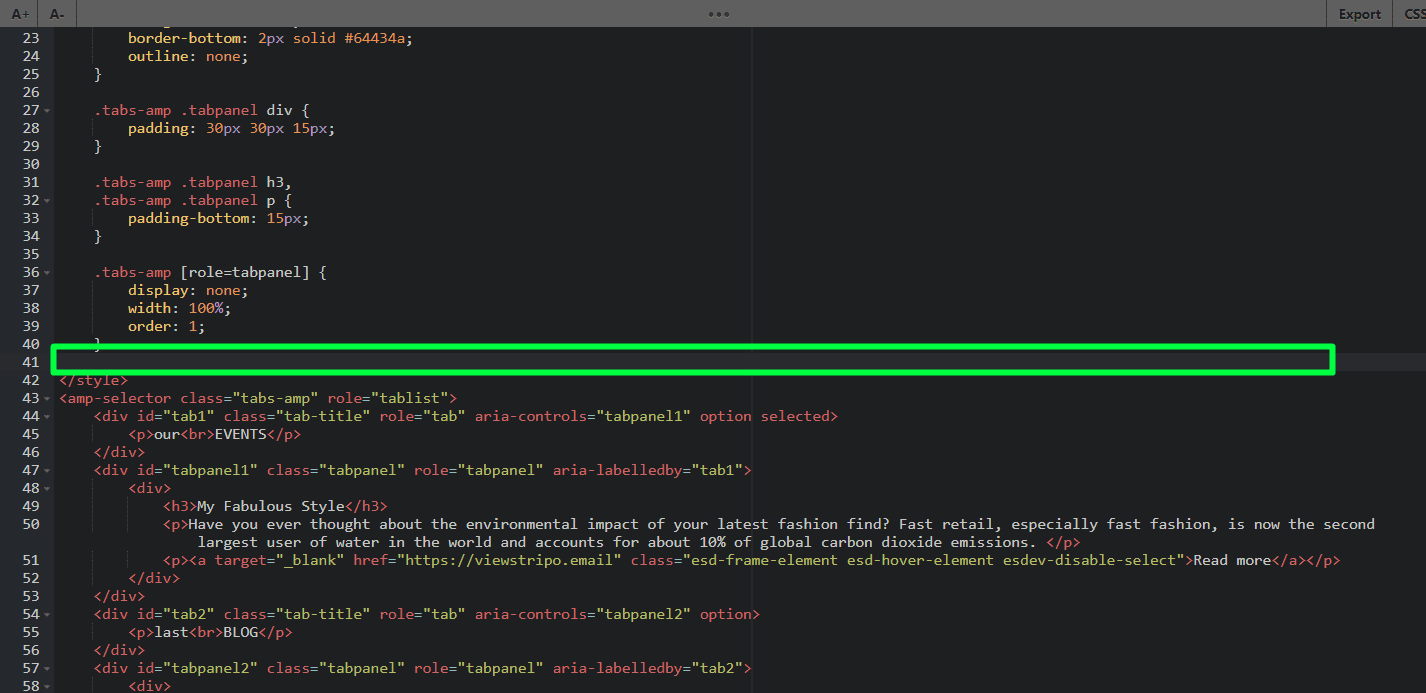Click the A+ font size increase icon
This screenshot has height=693, width=1426.
point(18,14)
